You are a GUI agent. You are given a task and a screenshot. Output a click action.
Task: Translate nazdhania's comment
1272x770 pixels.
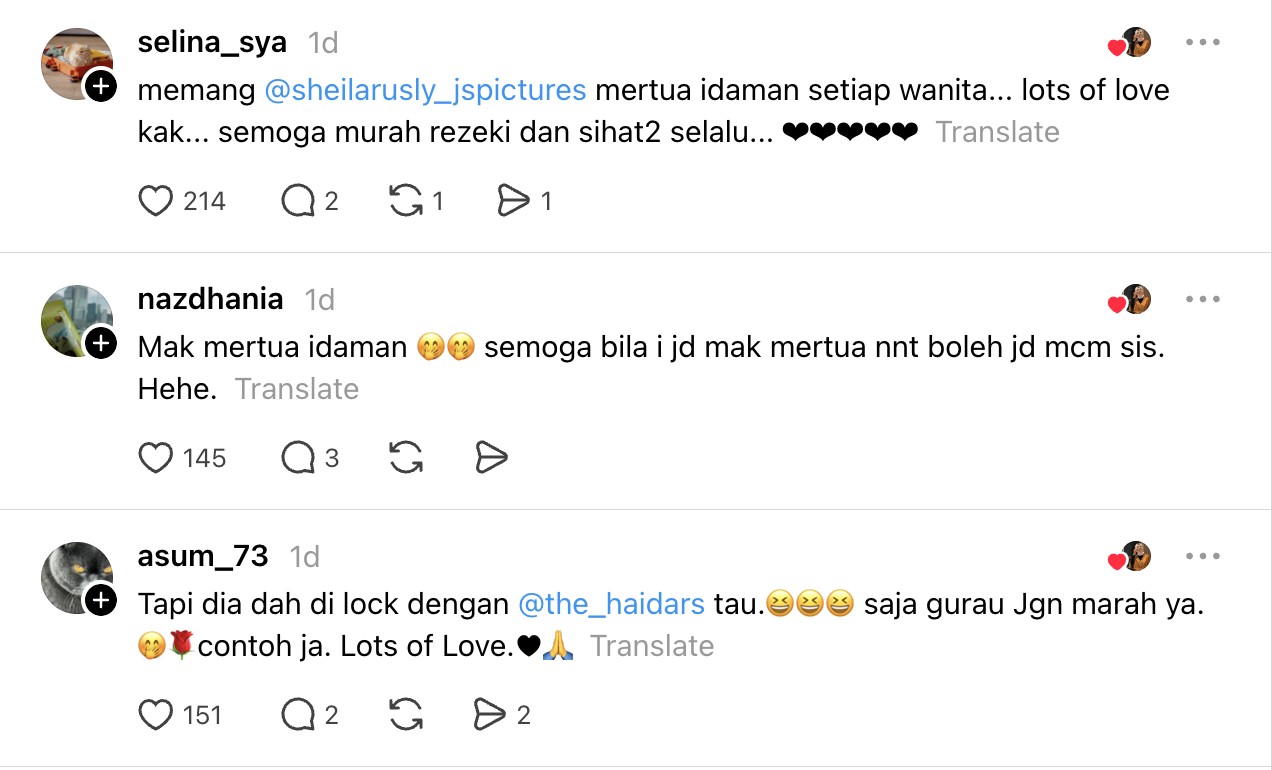point(296,389)
